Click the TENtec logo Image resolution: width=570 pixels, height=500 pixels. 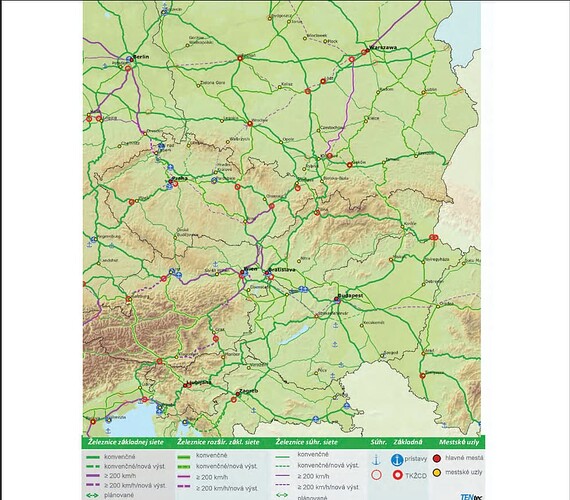[470, 497]
